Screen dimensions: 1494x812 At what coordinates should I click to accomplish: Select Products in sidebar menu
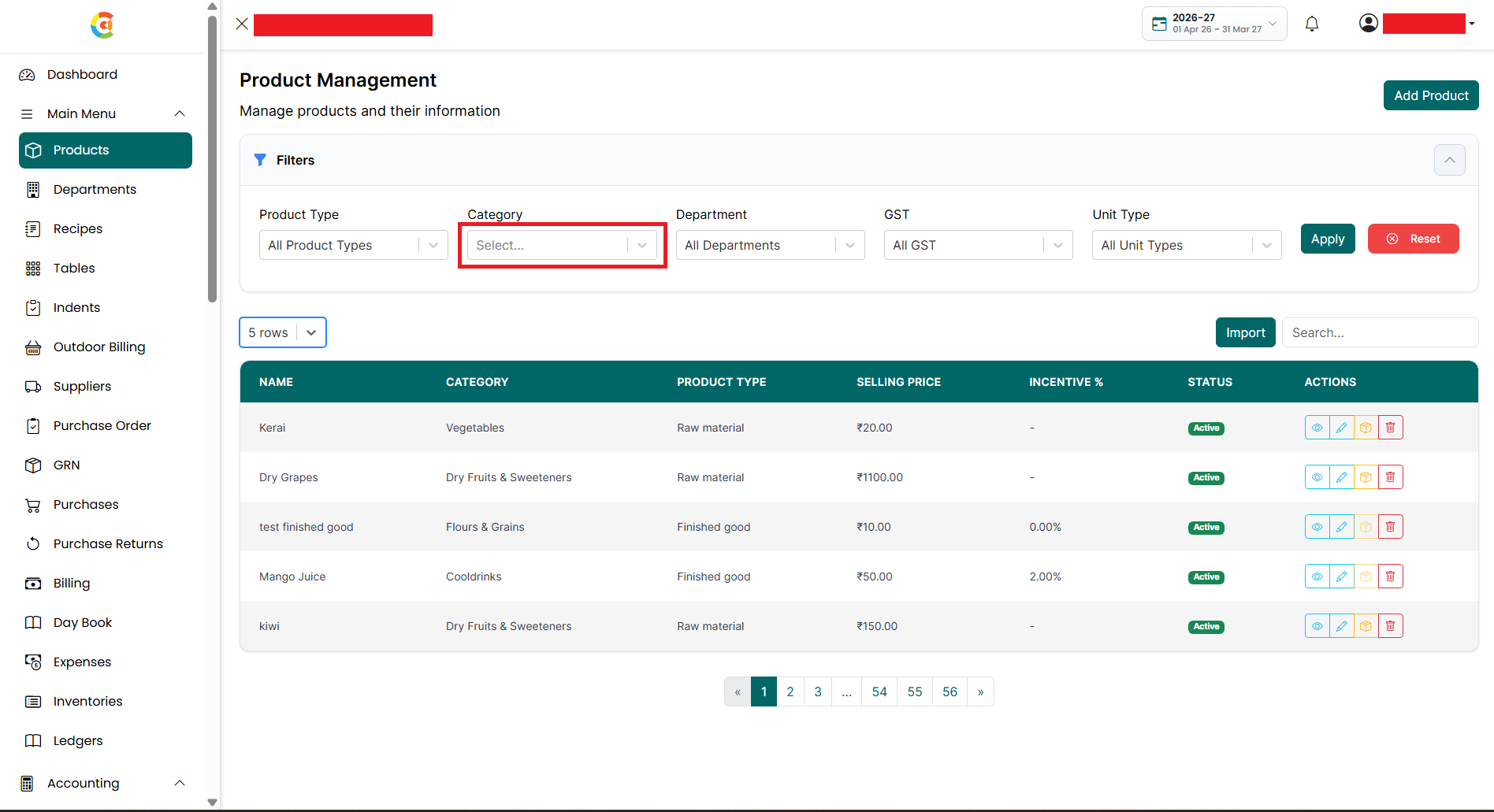(x=106, y=150)
